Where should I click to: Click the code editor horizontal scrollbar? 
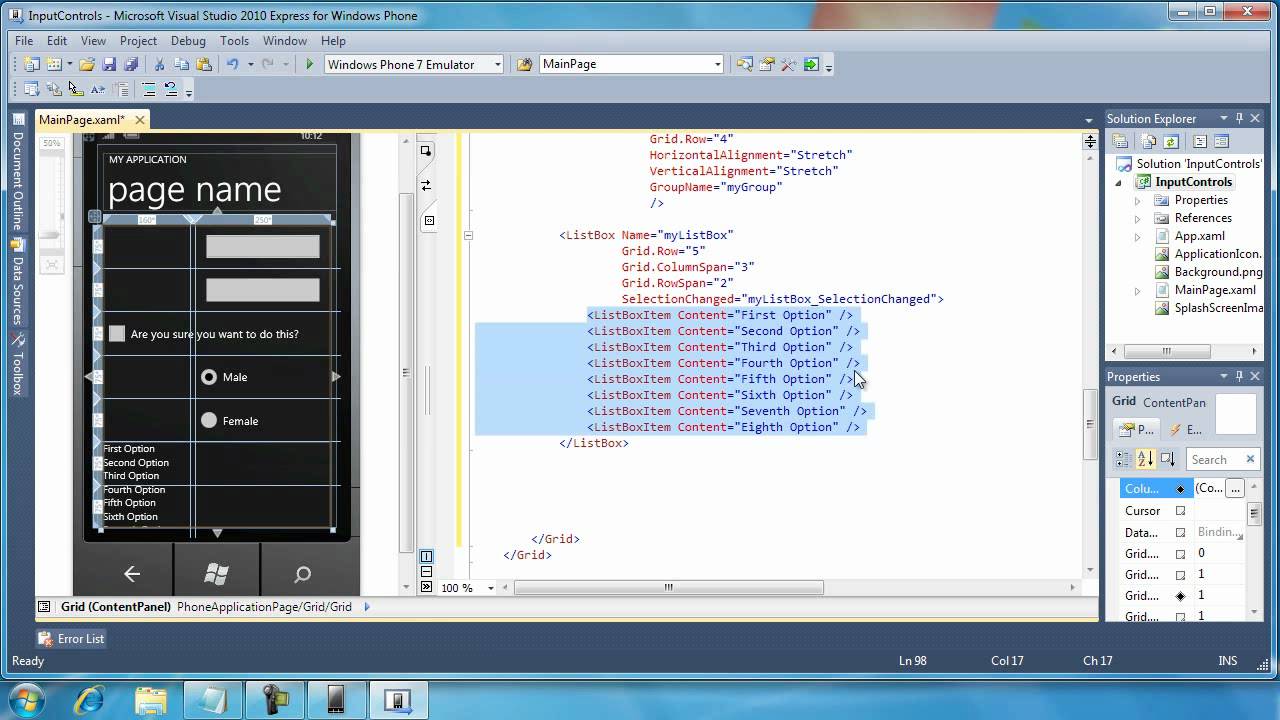point(669,588)
